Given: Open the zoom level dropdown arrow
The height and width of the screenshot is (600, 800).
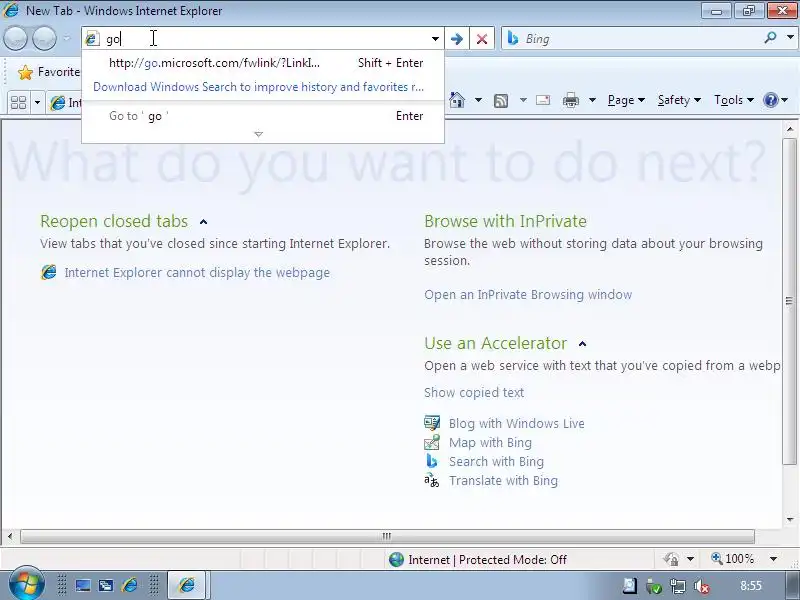Looking at the screenshot, I should point(773,559).
